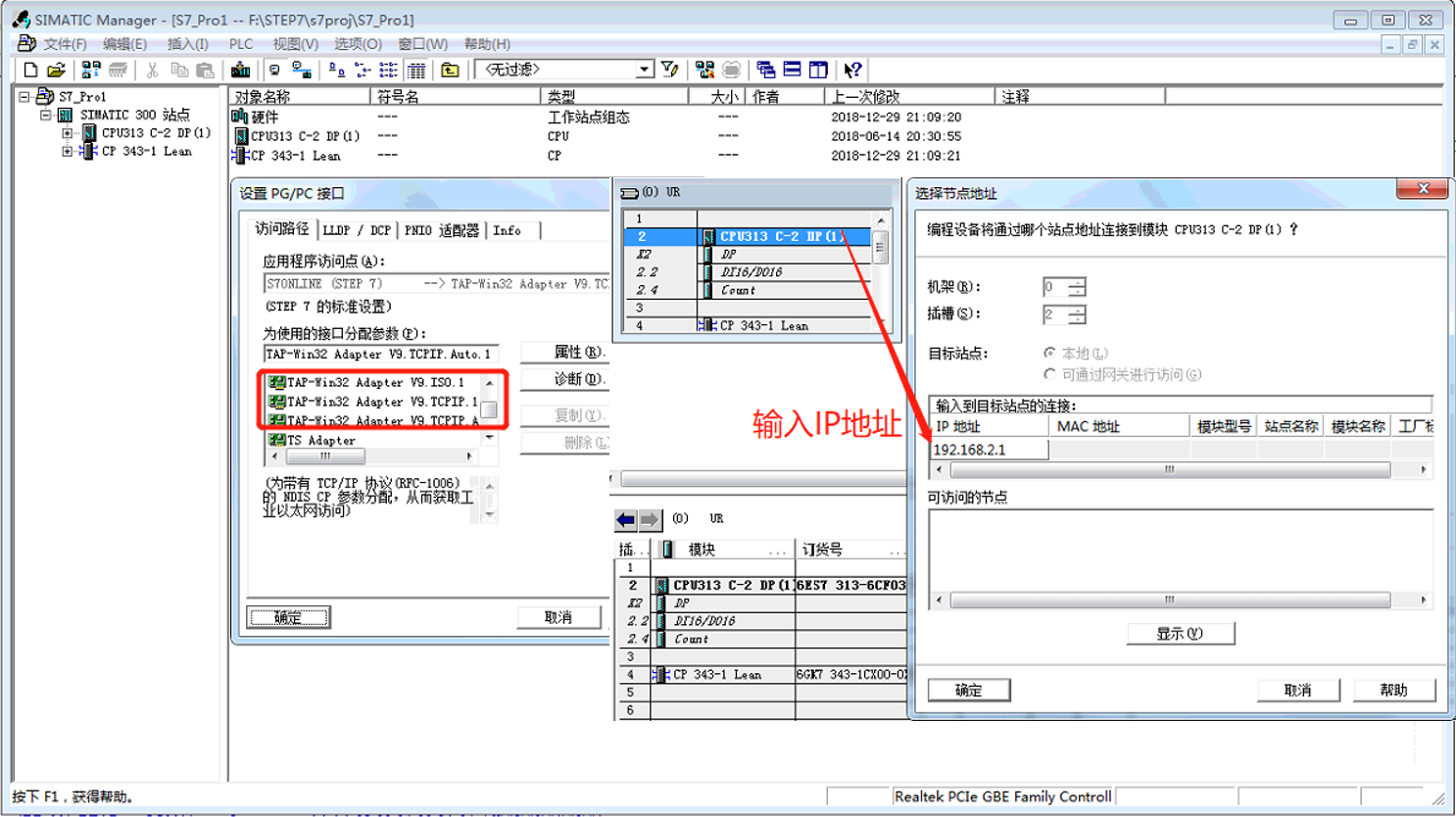Click the 机架 rack number stepper

1076,287
